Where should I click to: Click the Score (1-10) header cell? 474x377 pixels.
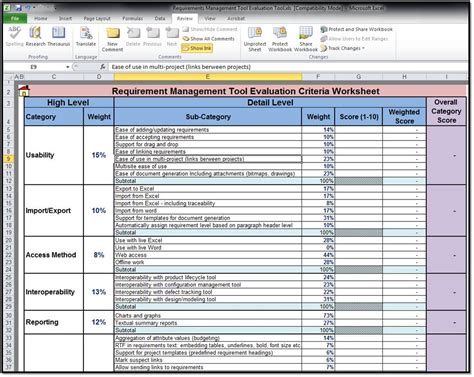coord(359,117)
